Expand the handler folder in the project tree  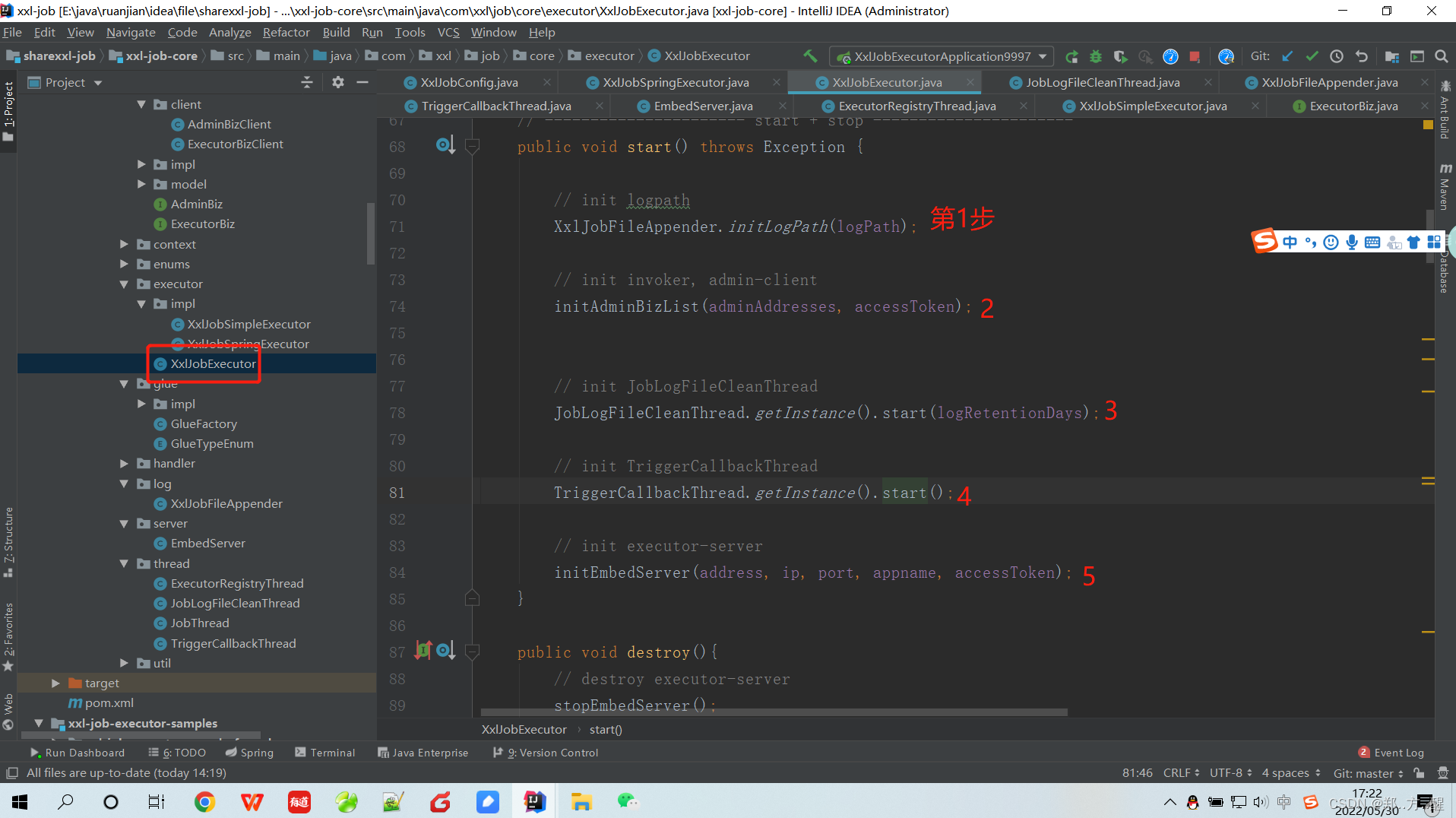[x=124, y=463]
